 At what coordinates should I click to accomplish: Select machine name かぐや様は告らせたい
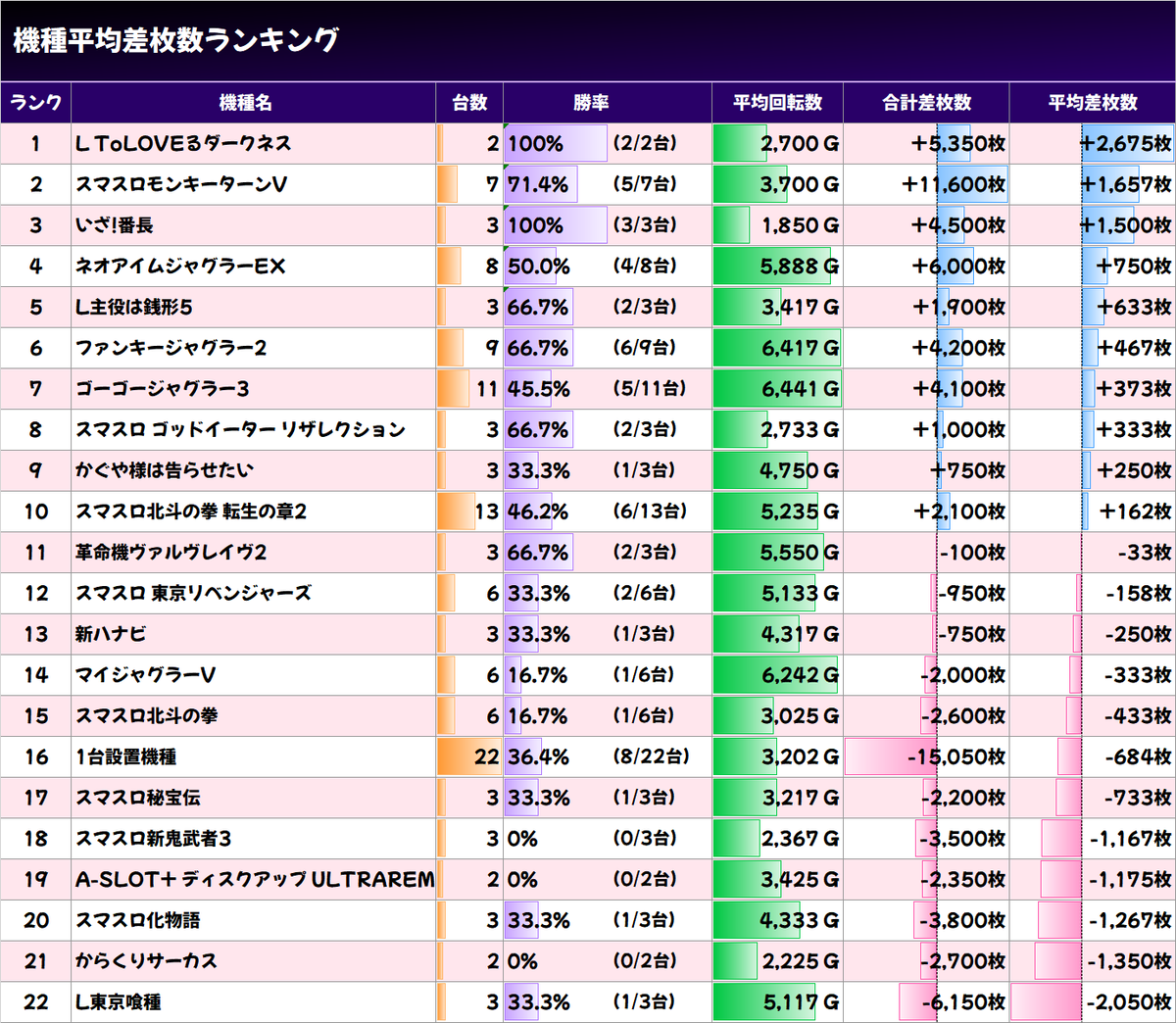point(165,470)
